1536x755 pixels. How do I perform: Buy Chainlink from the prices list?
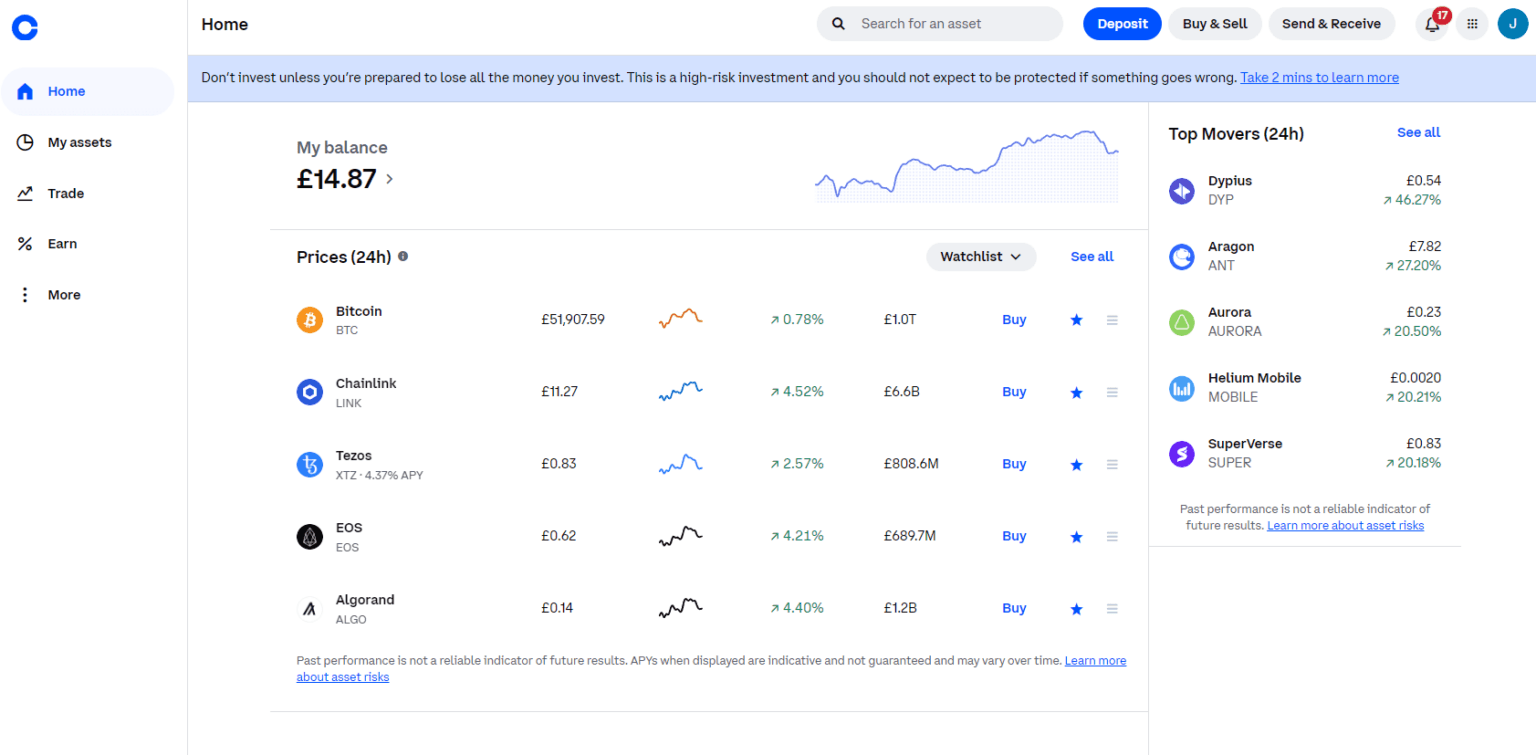[x=1014, y=392]
